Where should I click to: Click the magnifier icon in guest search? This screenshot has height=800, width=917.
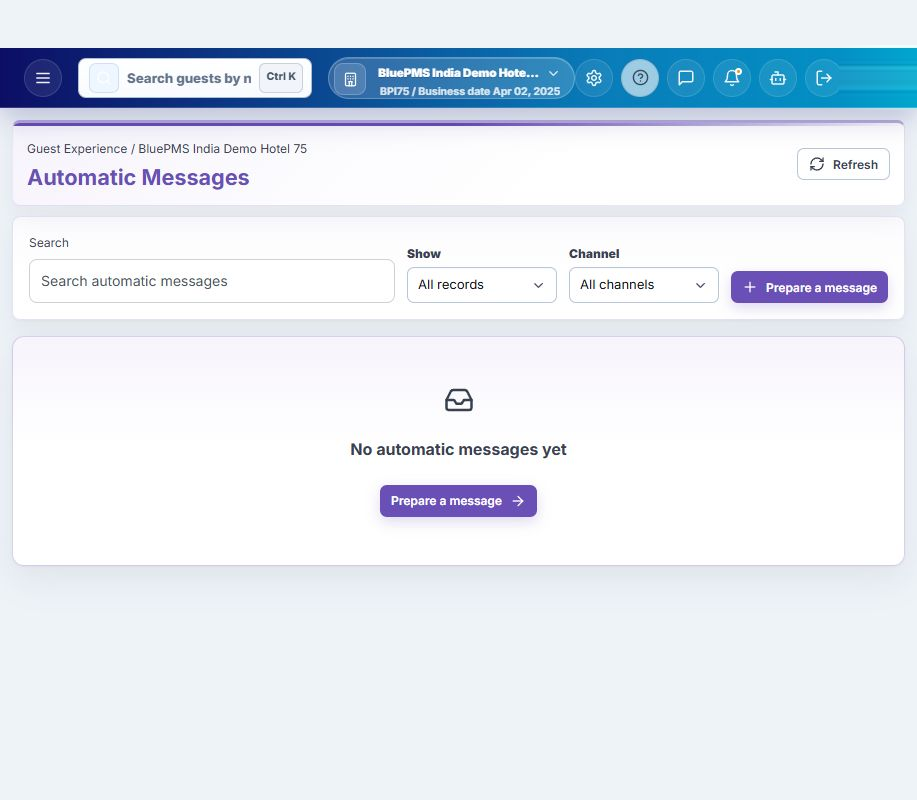(104, 78)
